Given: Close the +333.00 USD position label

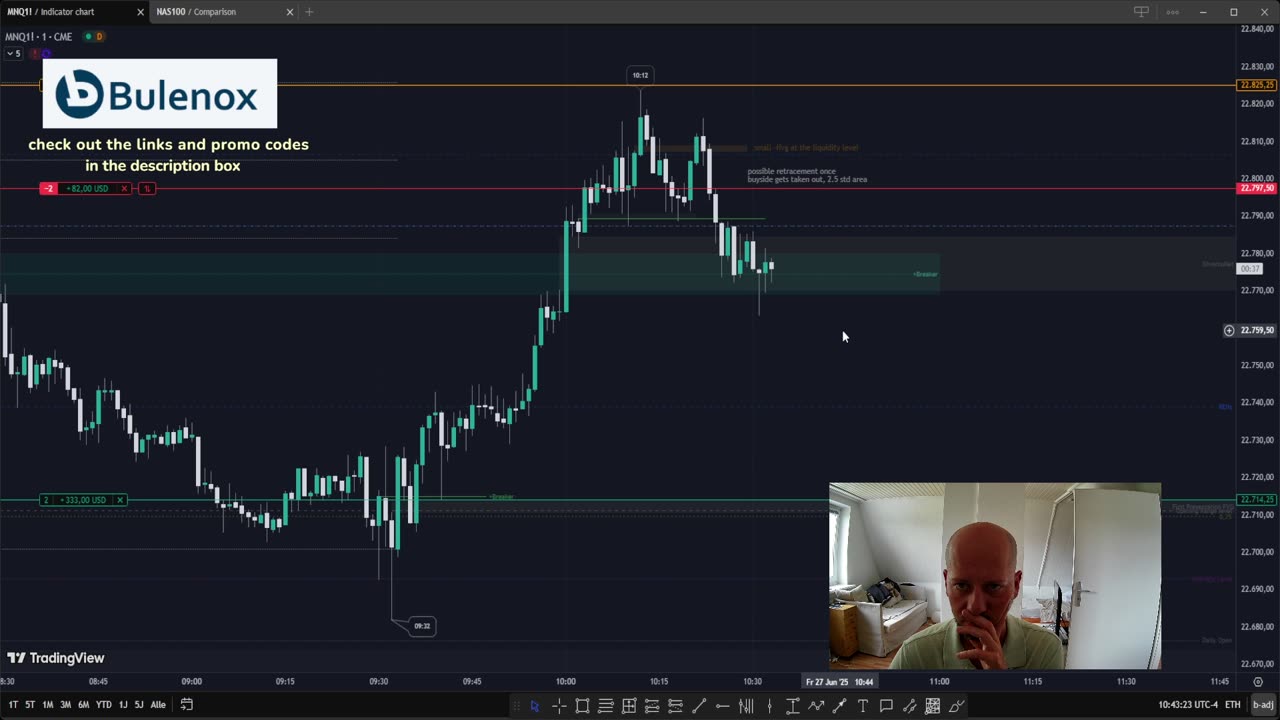Looking at the screenshot, I should (x=120, y=500).
